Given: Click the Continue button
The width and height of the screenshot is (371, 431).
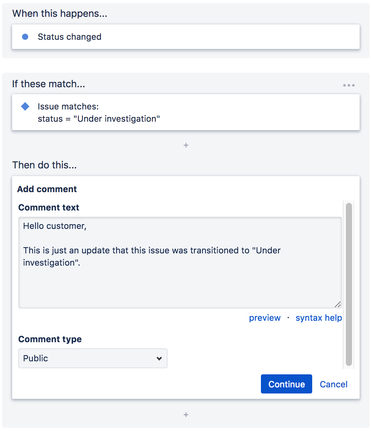Looking at the screenshot, I should (286, 384).
